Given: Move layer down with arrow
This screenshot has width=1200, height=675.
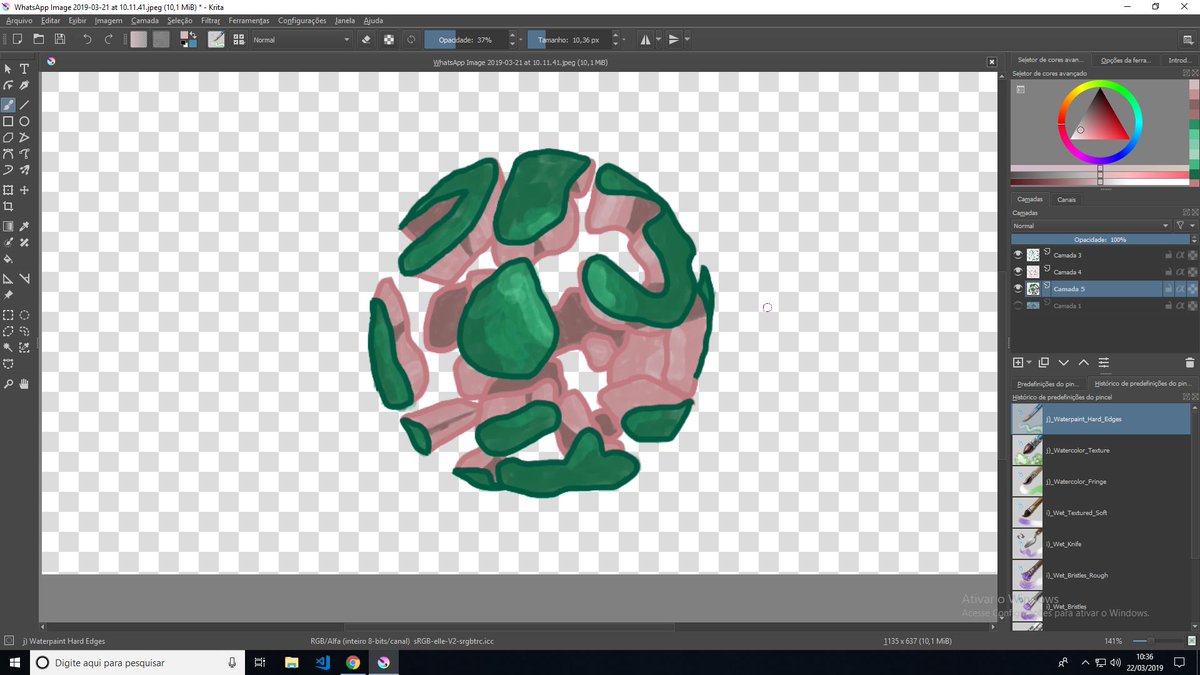Looking at the screenshot, I should point(1063,362).
